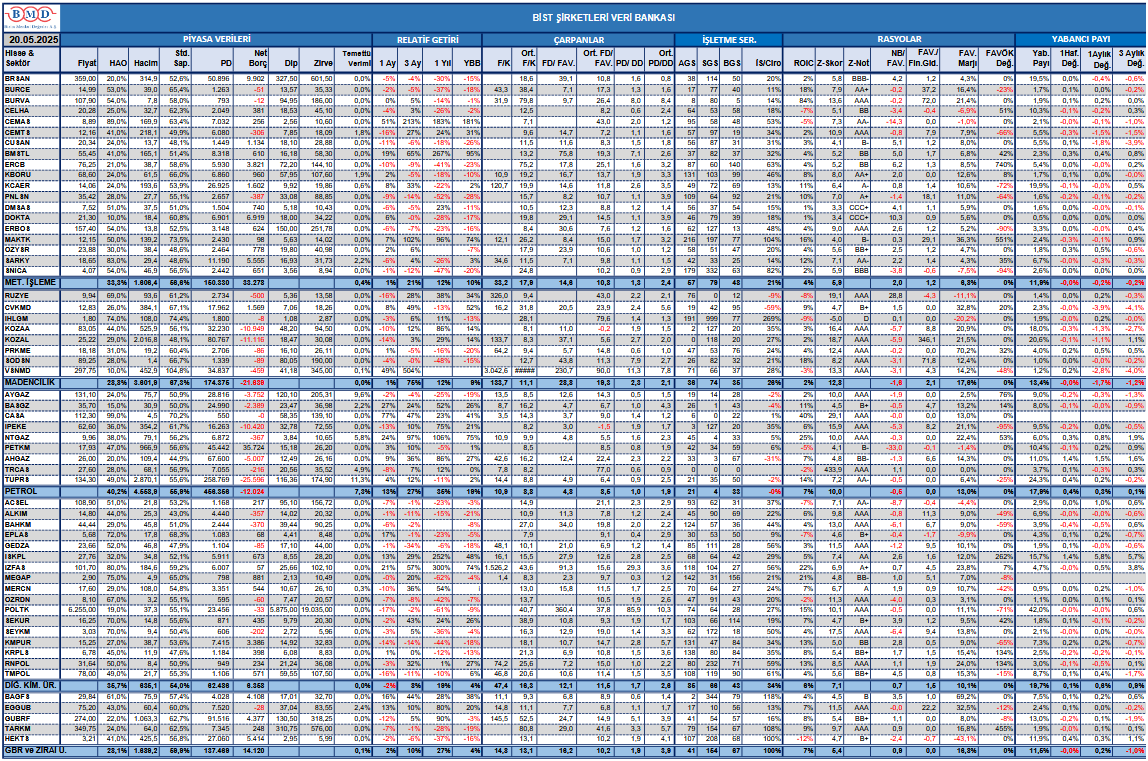Select the RELATİF GETİRİ group header
The width and height of the screenshot is (1148, 761).
[x=428, y=40]
